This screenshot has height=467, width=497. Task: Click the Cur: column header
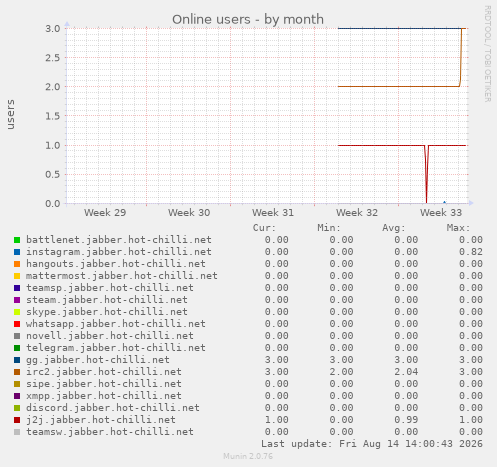[264, 228]
